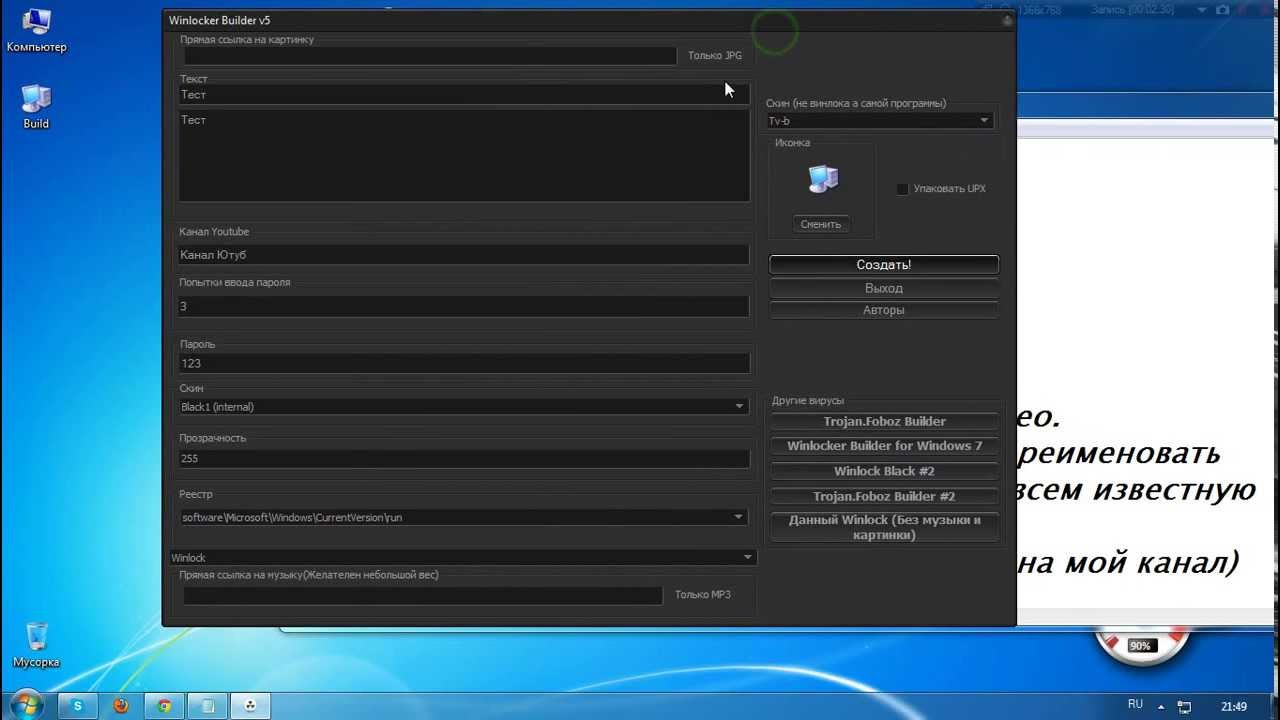The image size is (1280, 720).
Task: Launch Firefox from the taskbar
Action: pos(121,705)
